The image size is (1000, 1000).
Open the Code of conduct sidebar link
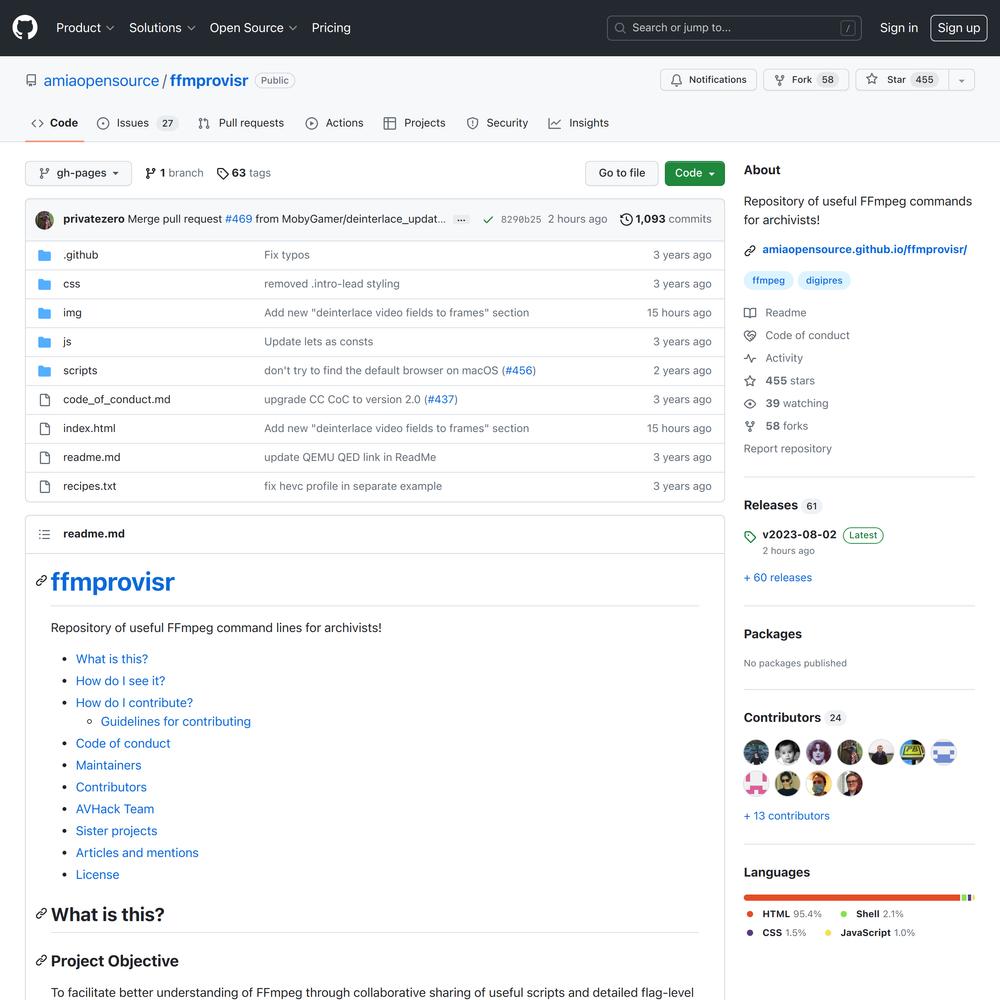point(797,335)
